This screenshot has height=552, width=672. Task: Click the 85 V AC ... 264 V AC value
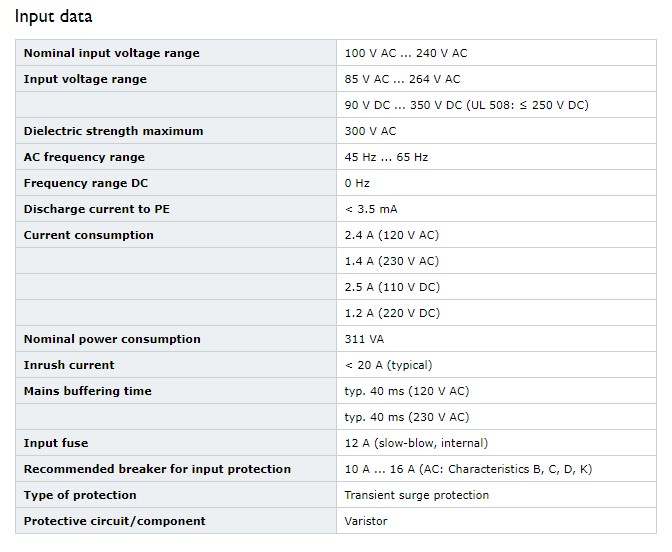[402, 79]
